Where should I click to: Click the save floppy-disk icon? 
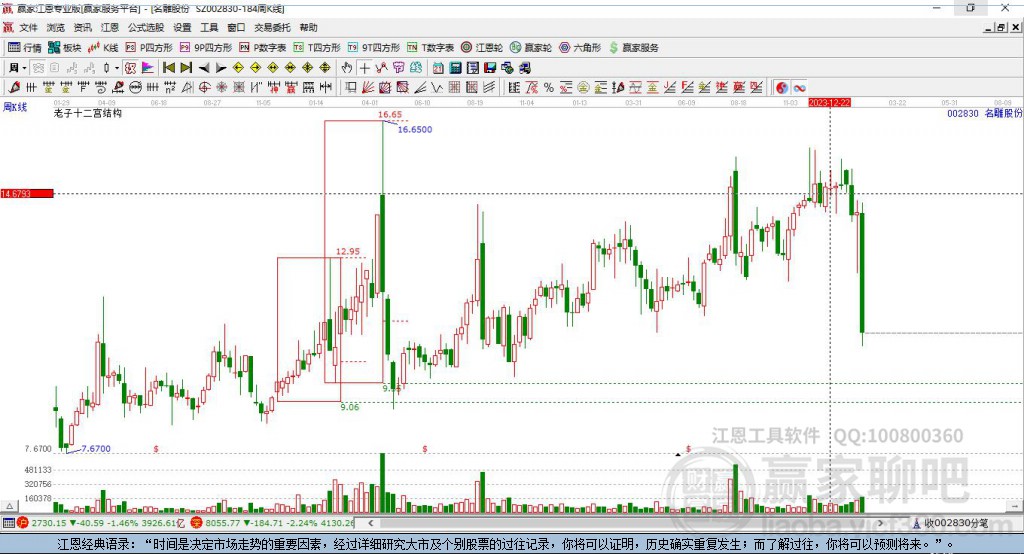[490, 68]
